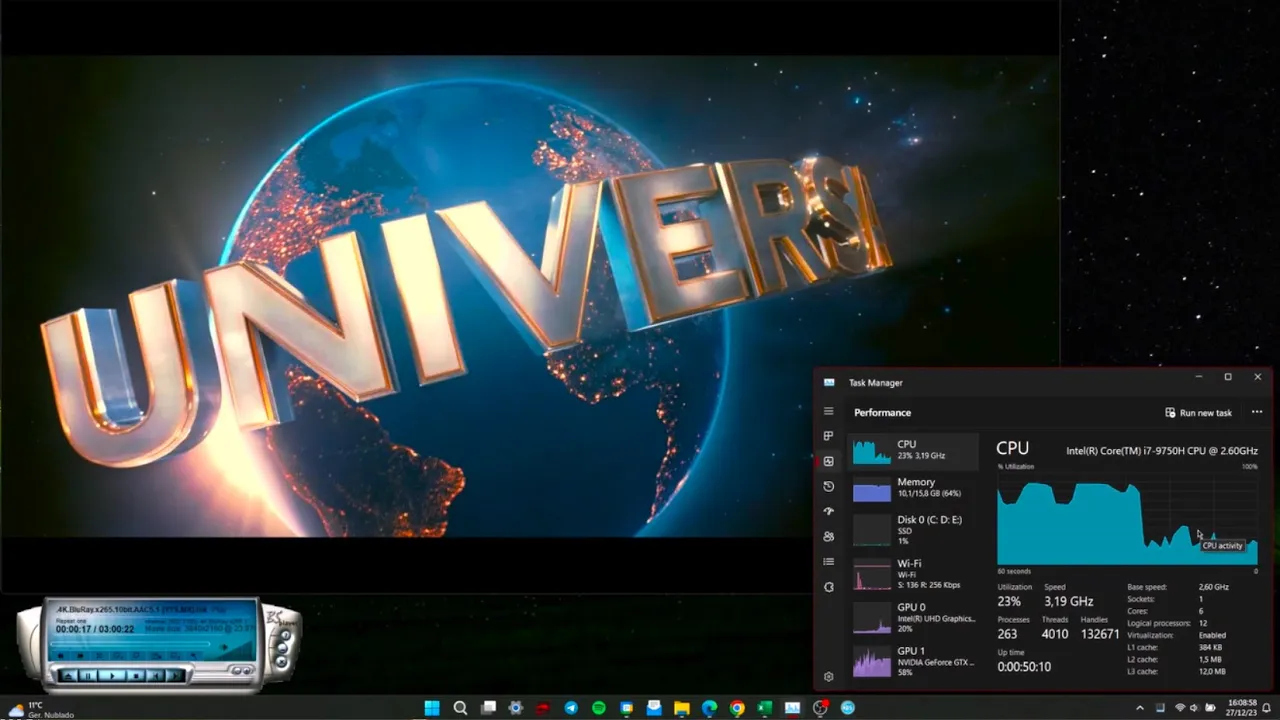
Task: Click the Up time value 0:00:50:10
Action: pyautogui.click(x=1024, y=666)
